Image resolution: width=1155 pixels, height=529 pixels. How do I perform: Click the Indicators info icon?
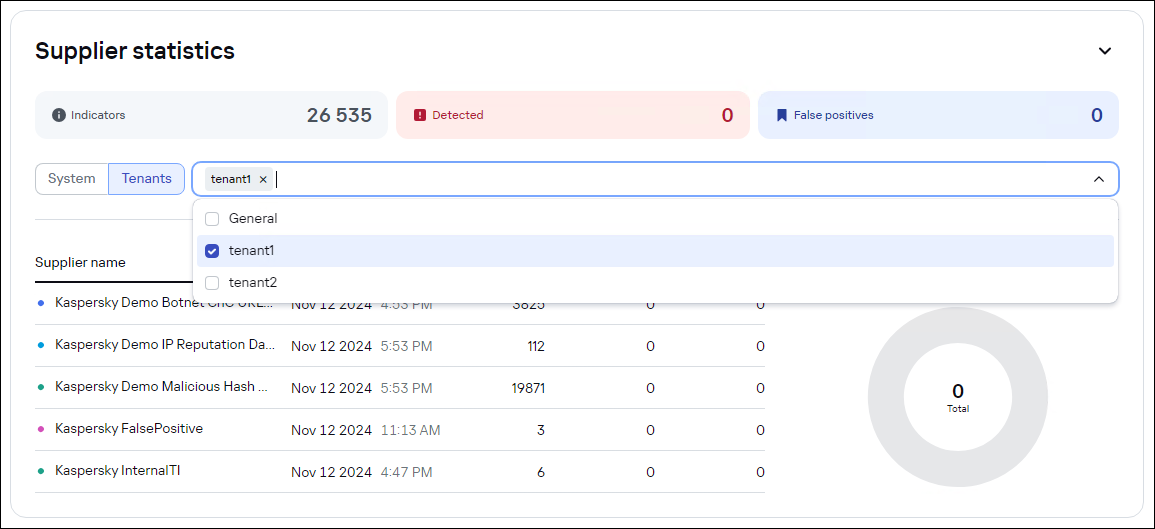point(59,115)
